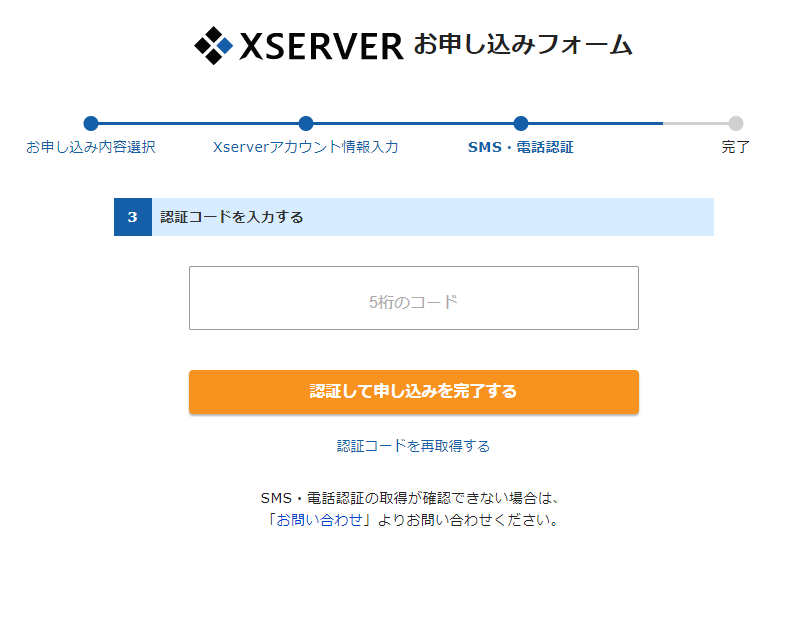
Task: Open the お問い合わせ contact link
Action: coord(320,520)
